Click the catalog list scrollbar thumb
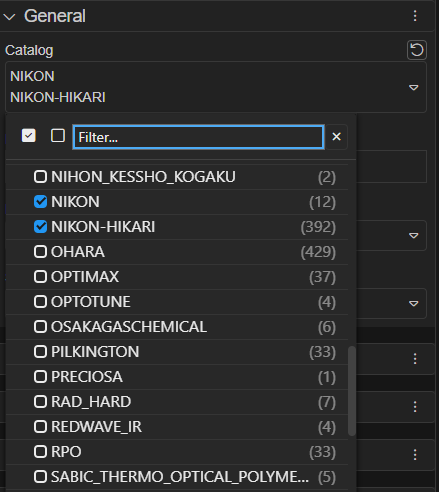Image resolution: width=439 pixels, height=492 pixels. [352, 391]
